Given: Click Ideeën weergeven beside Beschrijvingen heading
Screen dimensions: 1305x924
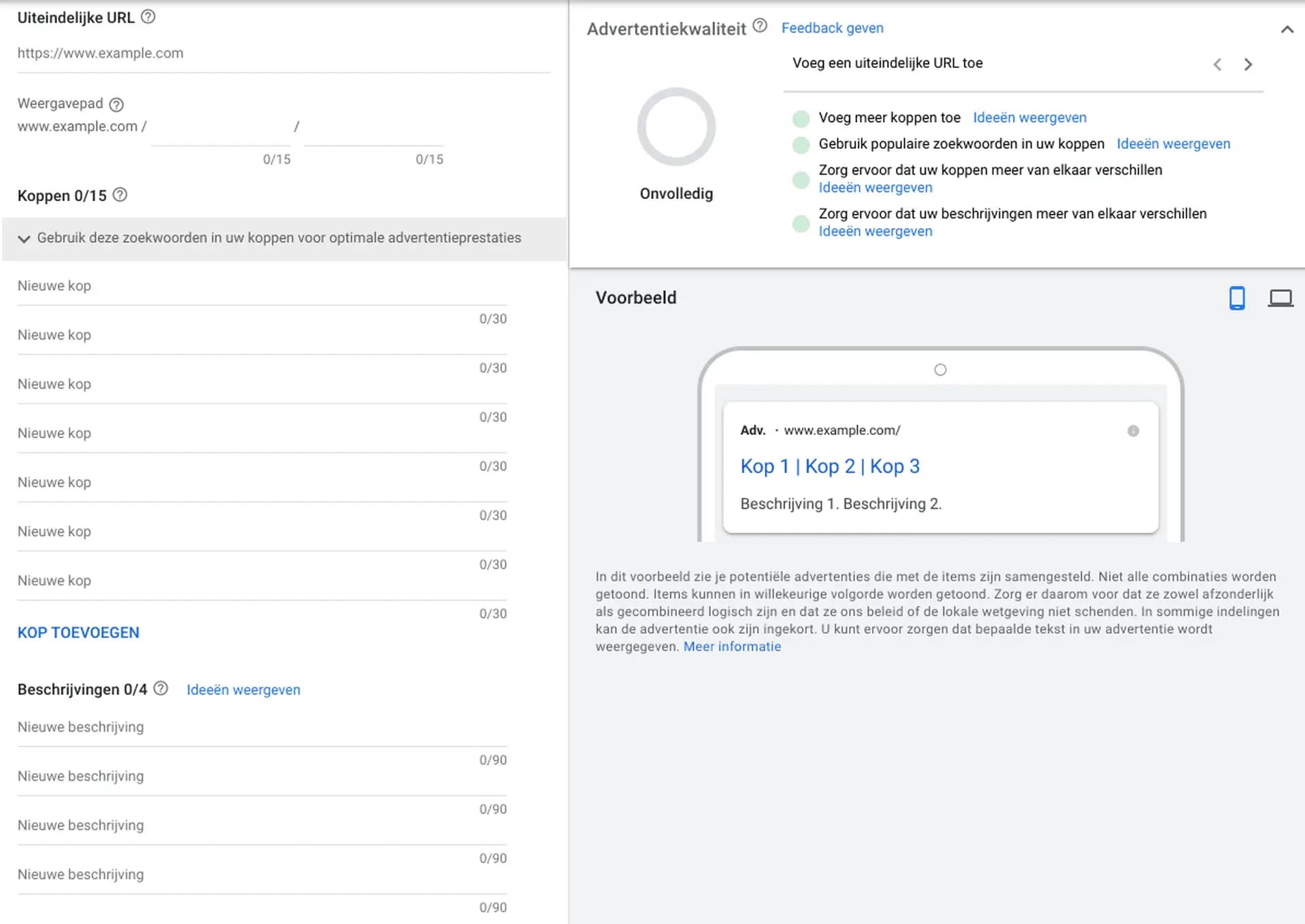Looking at the screenshot, I should 243,690.
